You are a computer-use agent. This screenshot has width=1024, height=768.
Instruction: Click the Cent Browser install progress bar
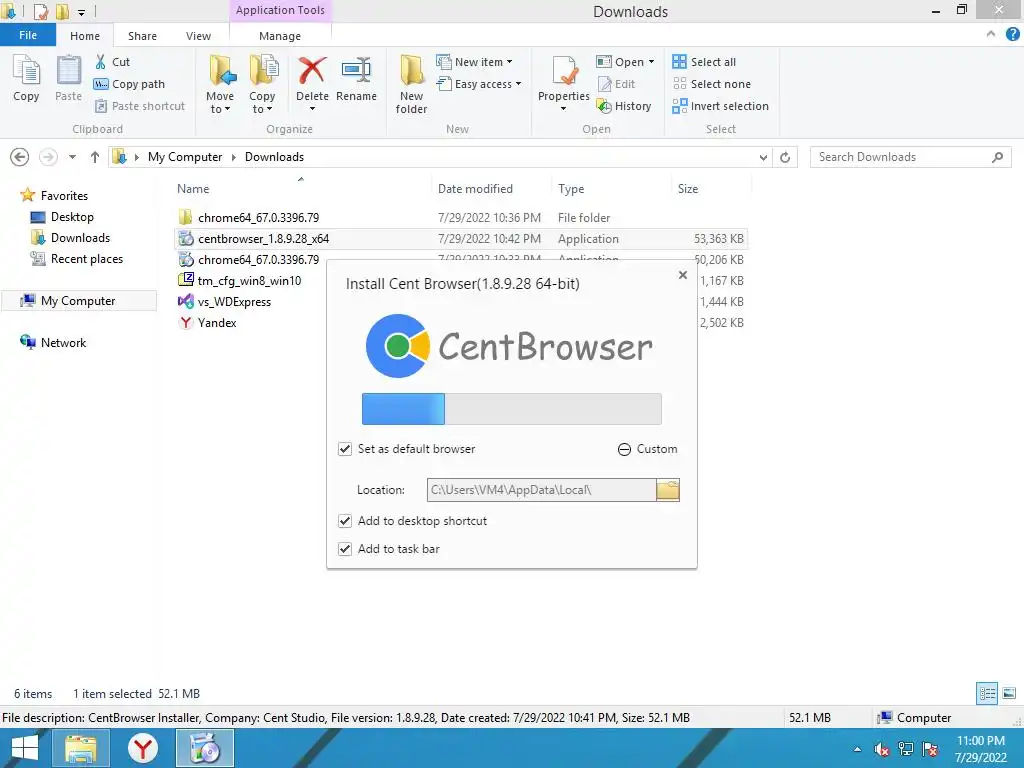pyautogui.click(x=511, y=409)
